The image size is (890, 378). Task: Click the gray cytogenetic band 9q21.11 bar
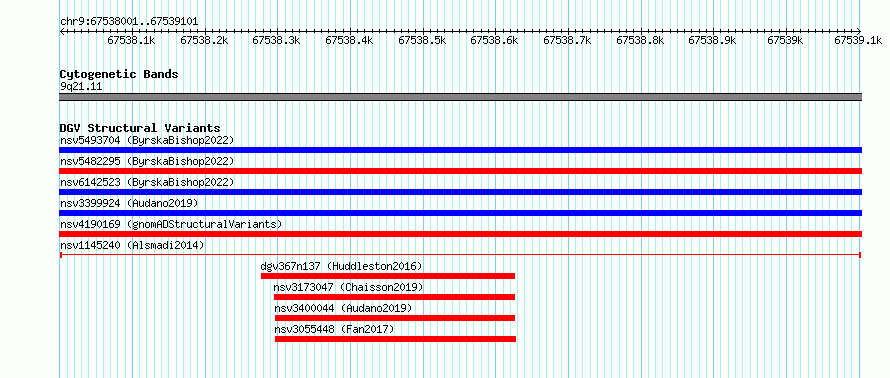click(x=460, y=97)
